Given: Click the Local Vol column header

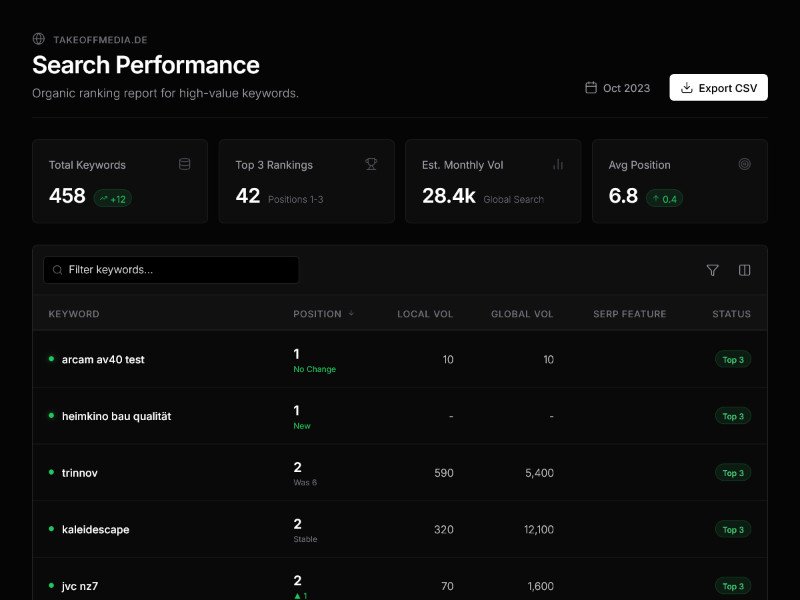Looking at the screenshot, I should tap(425, 314).
